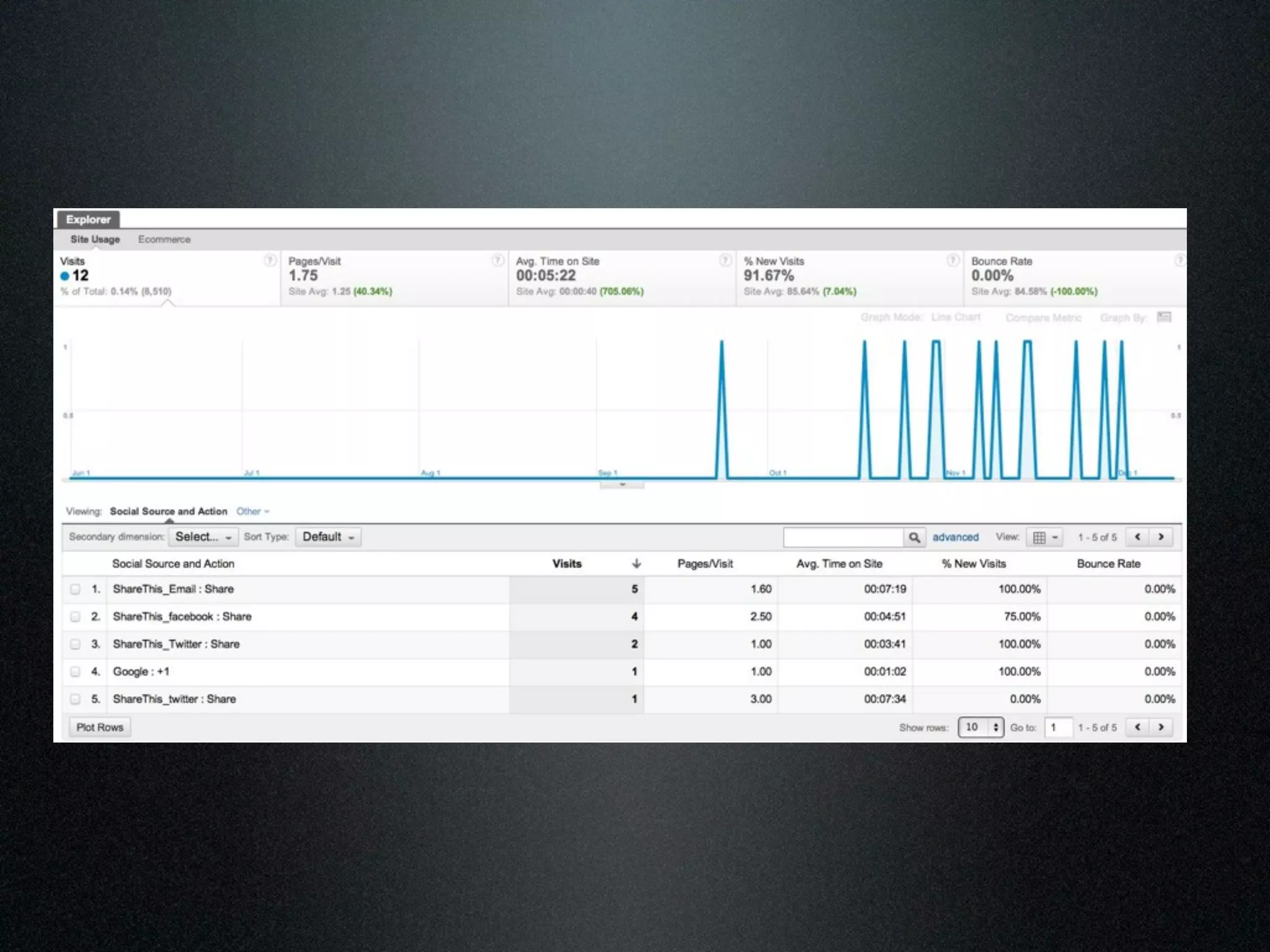Image resolution: width=1270 pixels, height=952 pixels.
Task: Click the table search input field
Action: [843, 537]
